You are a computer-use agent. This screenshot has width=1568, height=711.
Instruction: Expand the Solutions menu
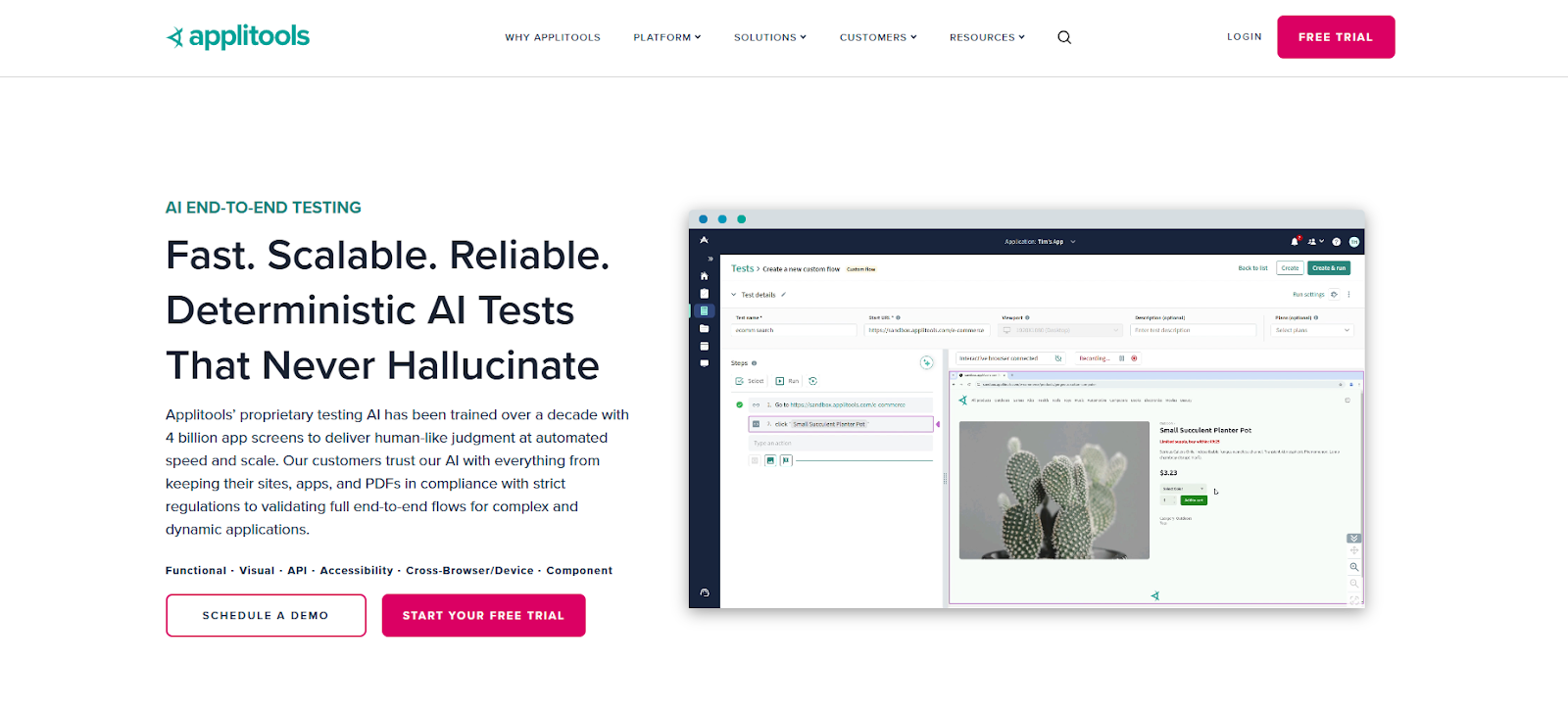coord(770,37)
